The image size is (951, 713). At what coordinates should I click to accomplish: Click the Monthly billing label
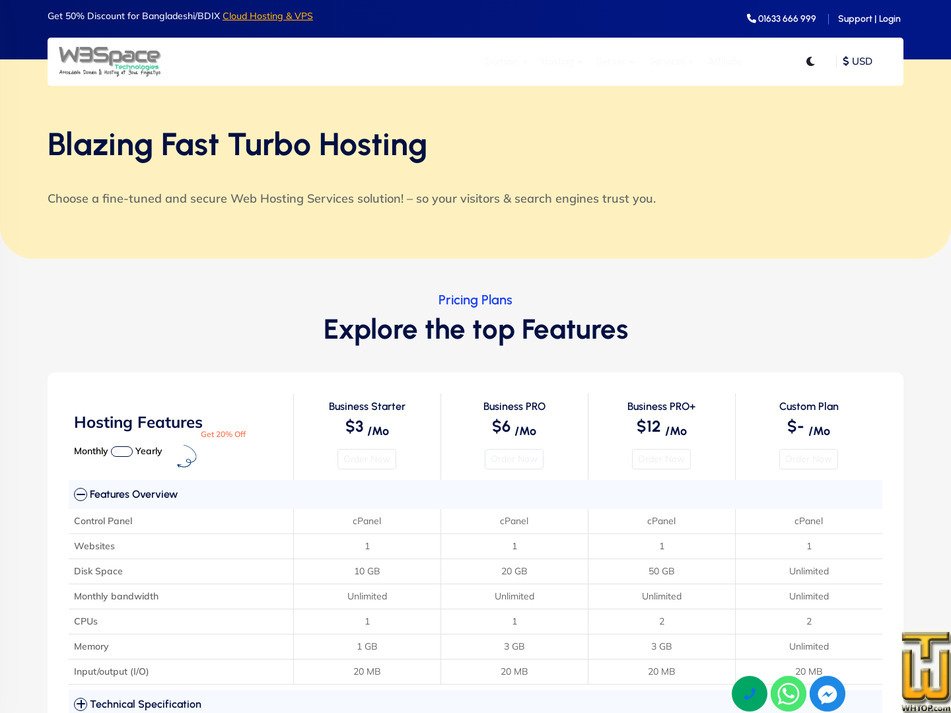coord(91,451)
